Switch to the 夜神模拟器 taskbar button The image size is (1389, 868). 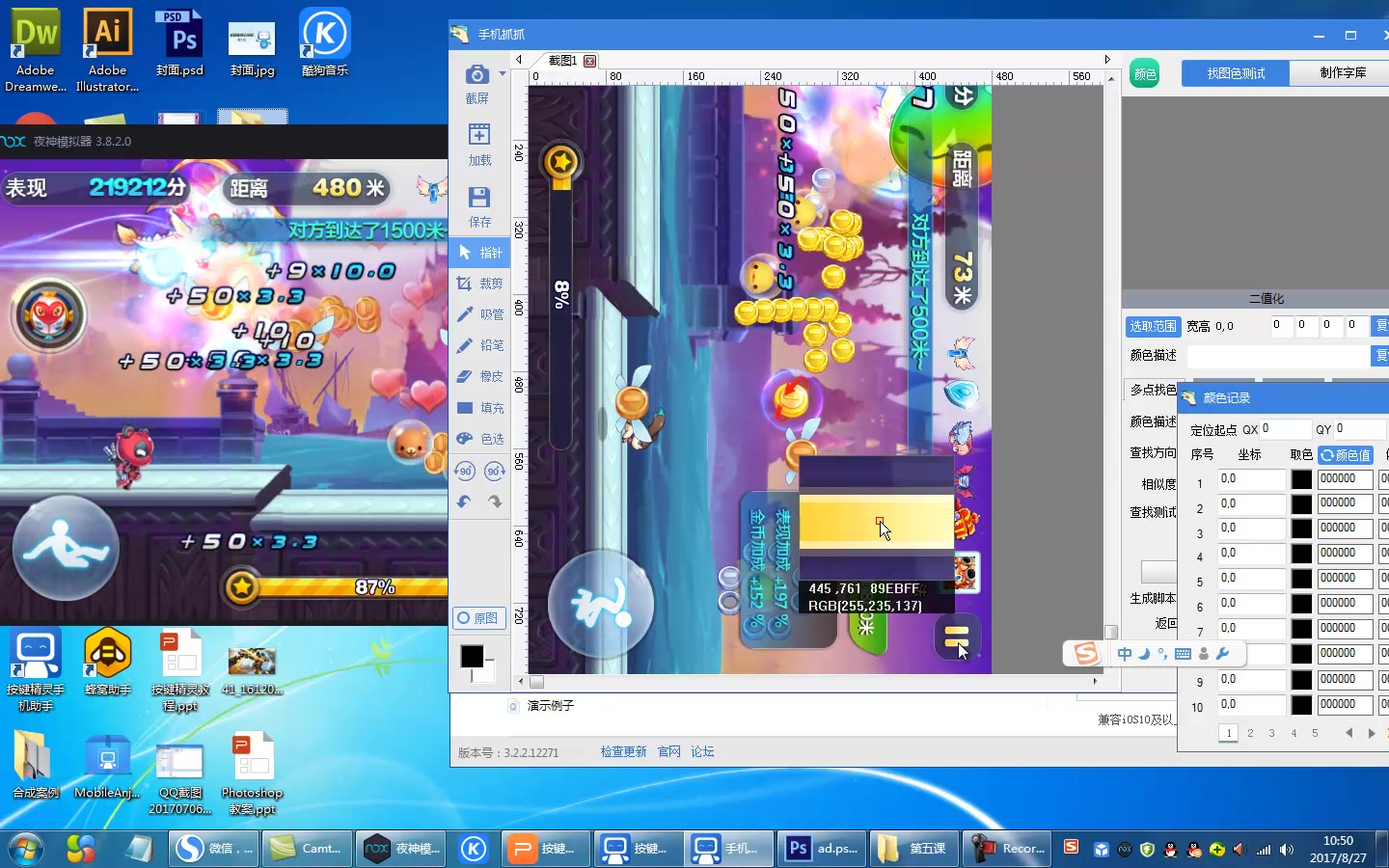click(402, 849)
